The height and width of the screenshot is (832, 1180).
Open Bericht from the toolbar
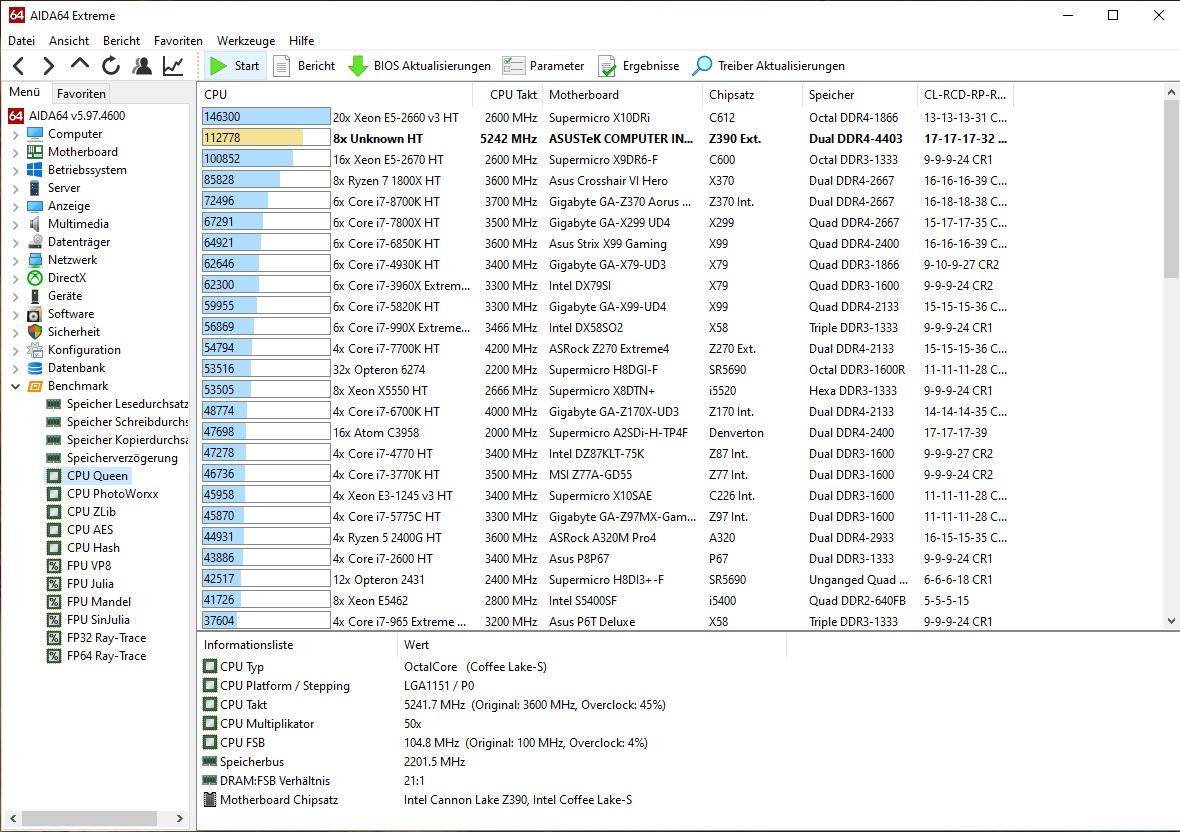[304, 66]
